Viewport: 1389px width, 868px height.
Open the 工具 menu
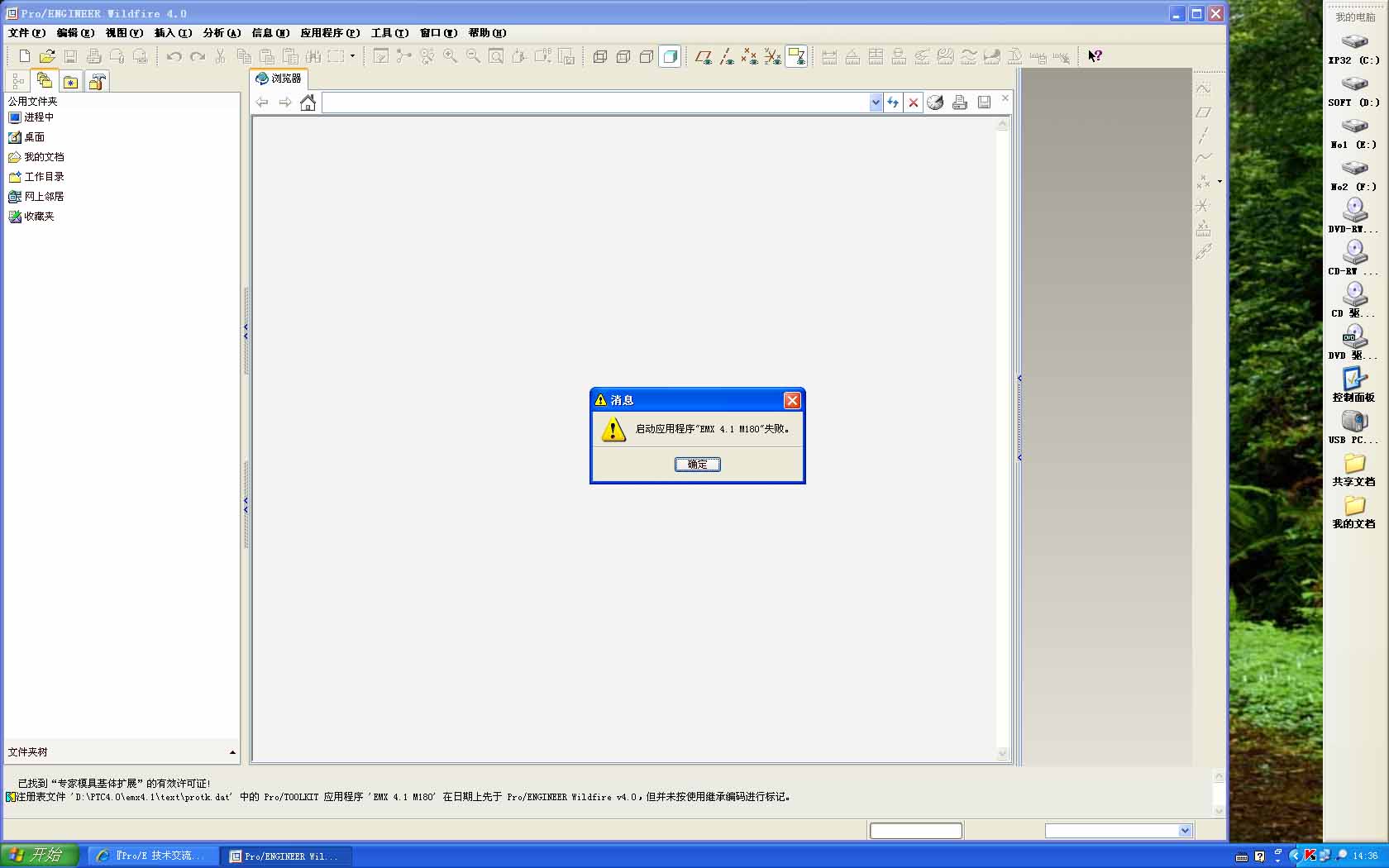click(389, 33)
